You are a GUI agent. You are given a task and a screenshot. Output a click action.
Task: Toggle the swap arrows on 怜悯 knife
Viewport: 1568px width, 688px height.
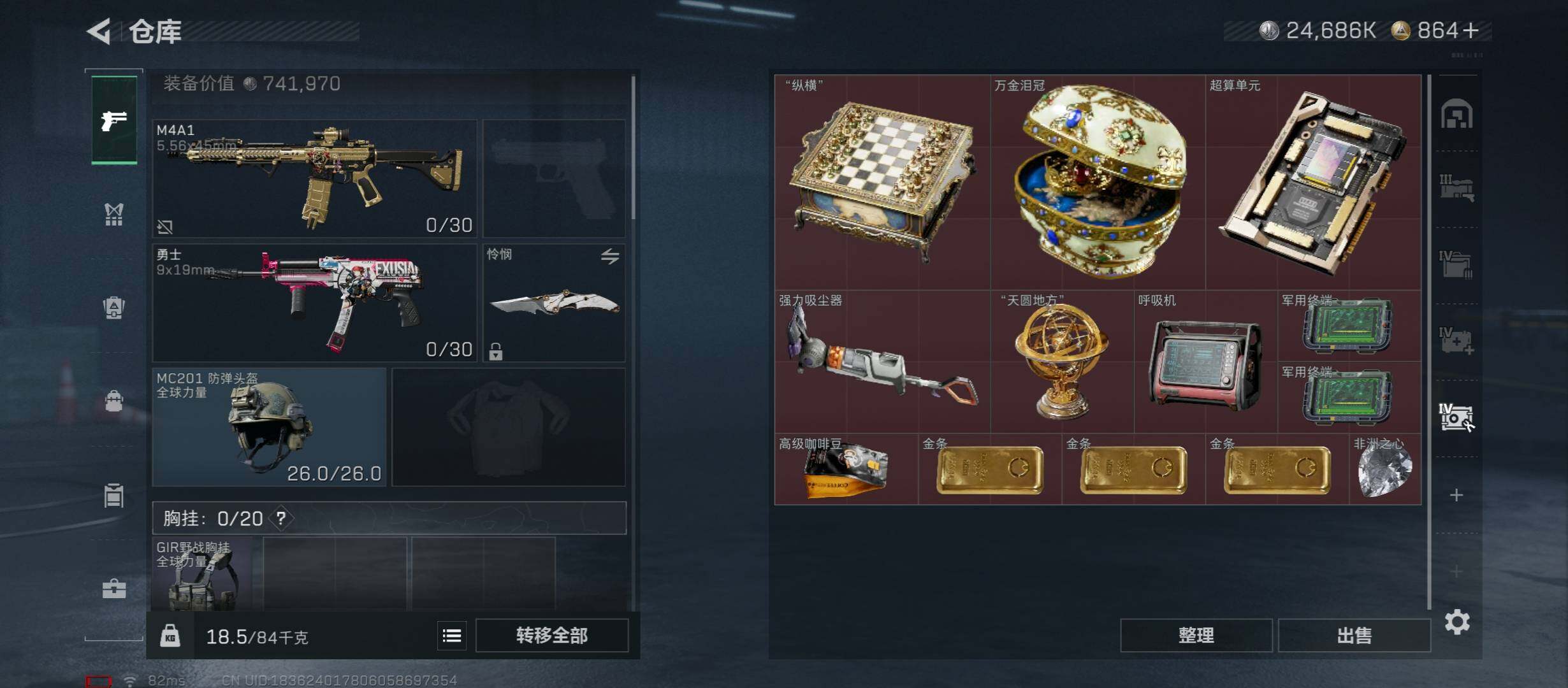610,256
